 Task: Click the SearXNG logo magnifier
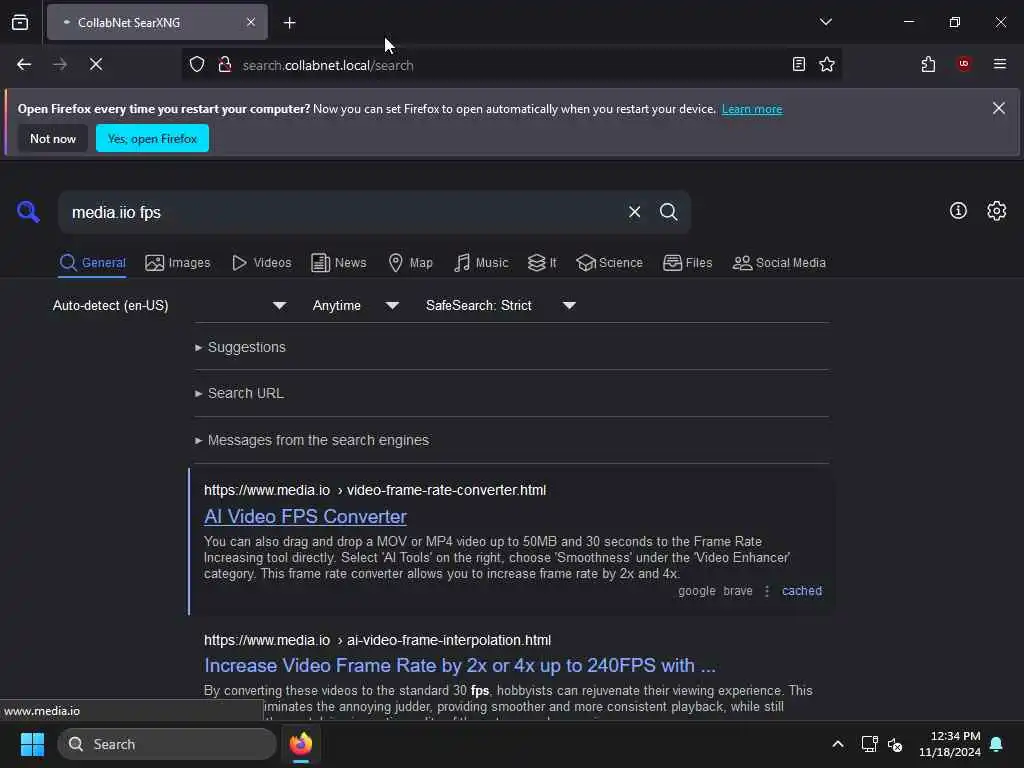[28, 212]
